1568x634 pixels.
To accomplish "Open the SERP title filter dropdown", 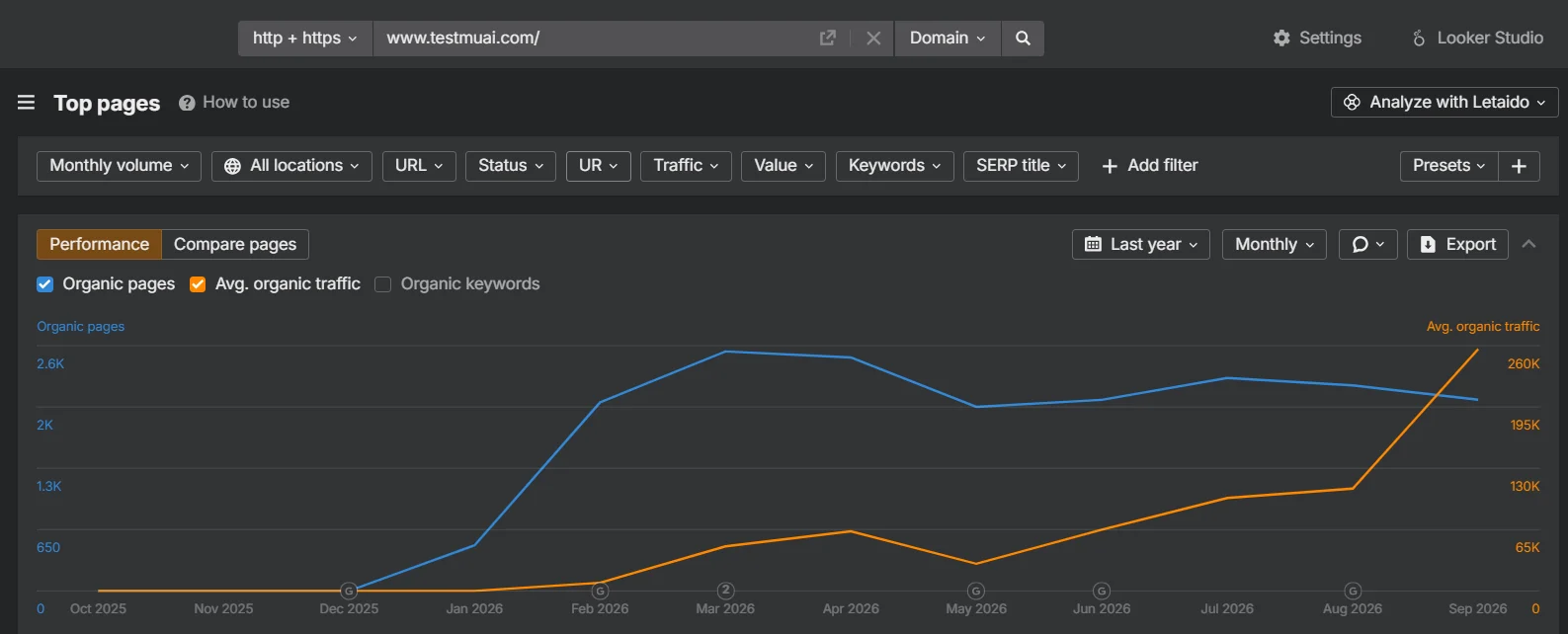I will (1021, 166).
